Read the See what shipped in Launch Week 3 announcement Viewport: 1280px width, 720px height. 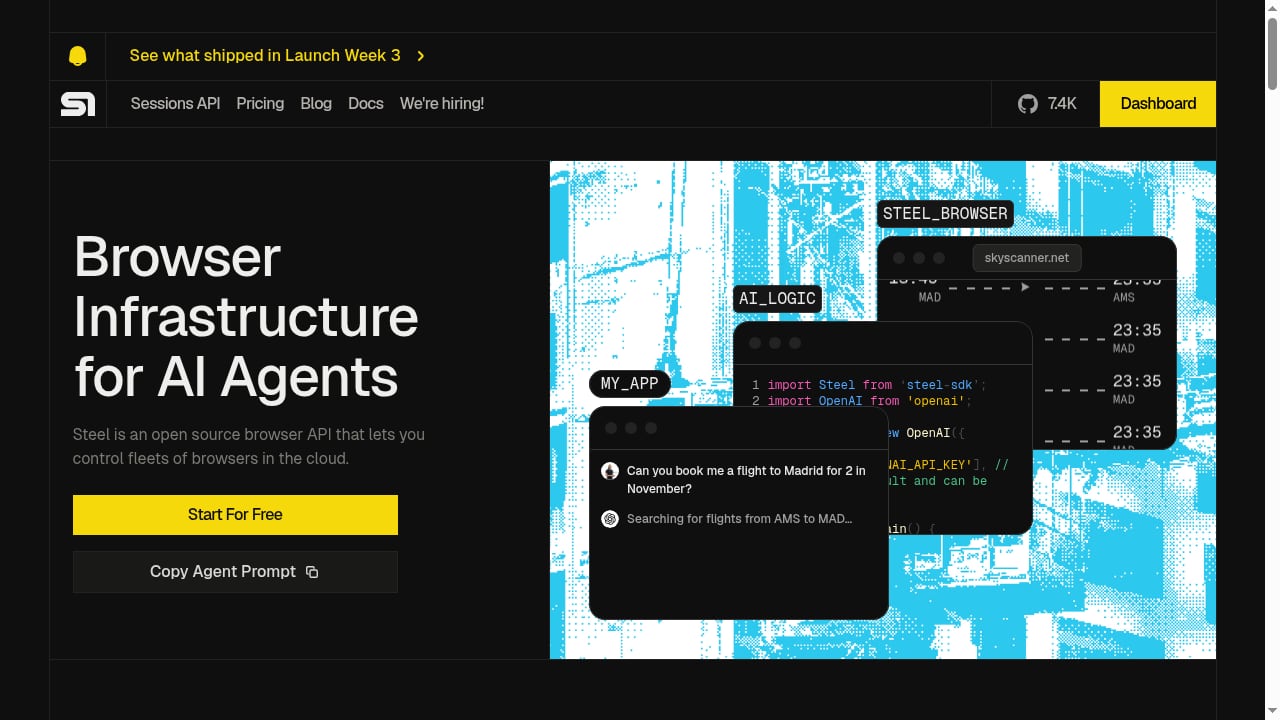coord(265,56)
